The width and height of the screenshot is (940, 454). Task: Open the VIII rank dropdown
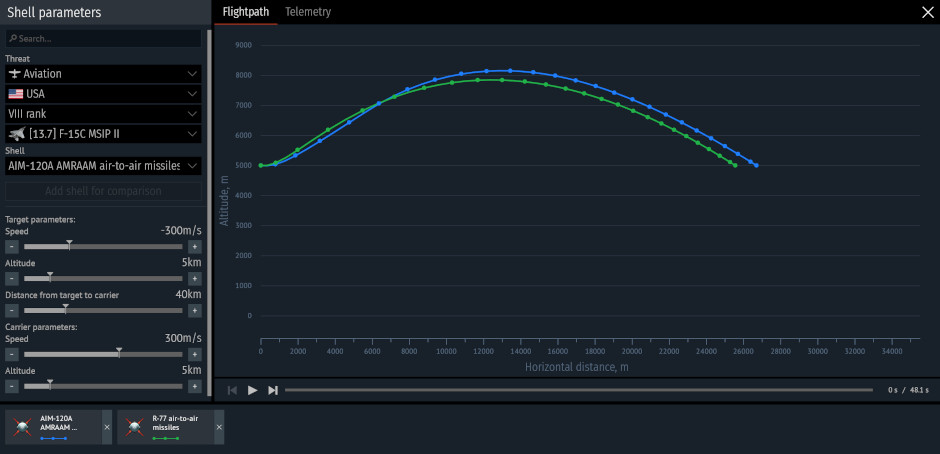click(103, 113)
